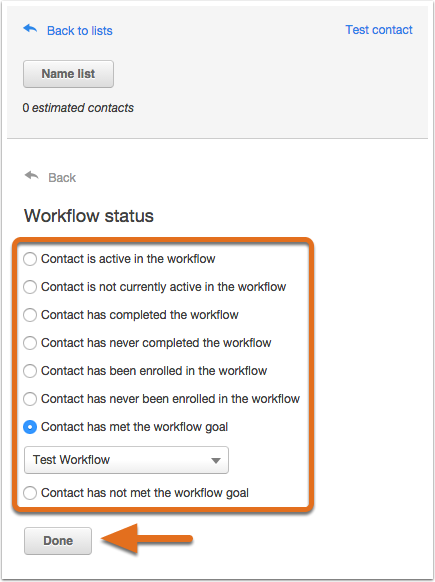The height and width of the screenshot is (582, 435).
Task: Go to Back to lists link
Action: (79, 30)
